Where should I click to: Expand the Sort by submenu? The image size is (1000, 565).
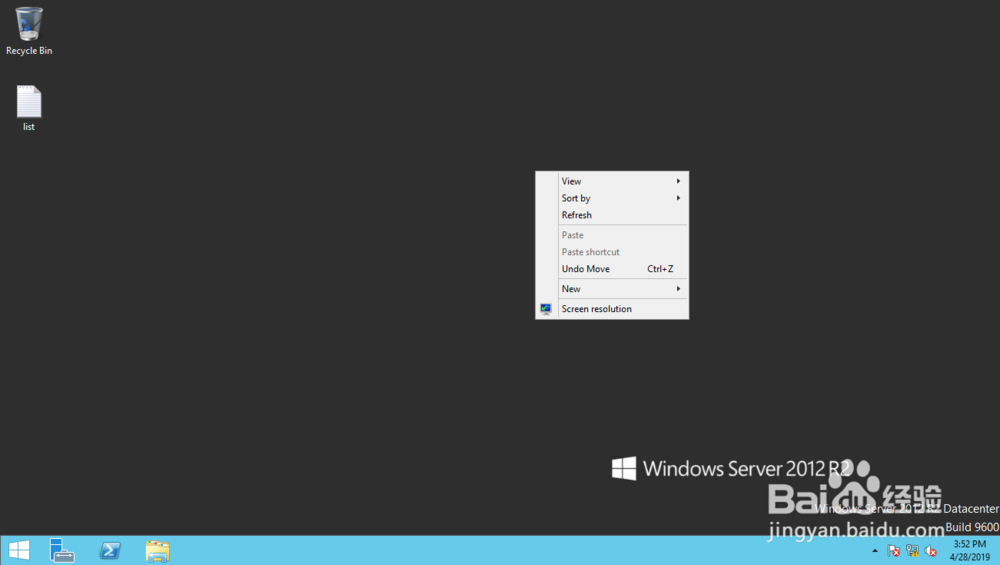(x=612, y=198)
